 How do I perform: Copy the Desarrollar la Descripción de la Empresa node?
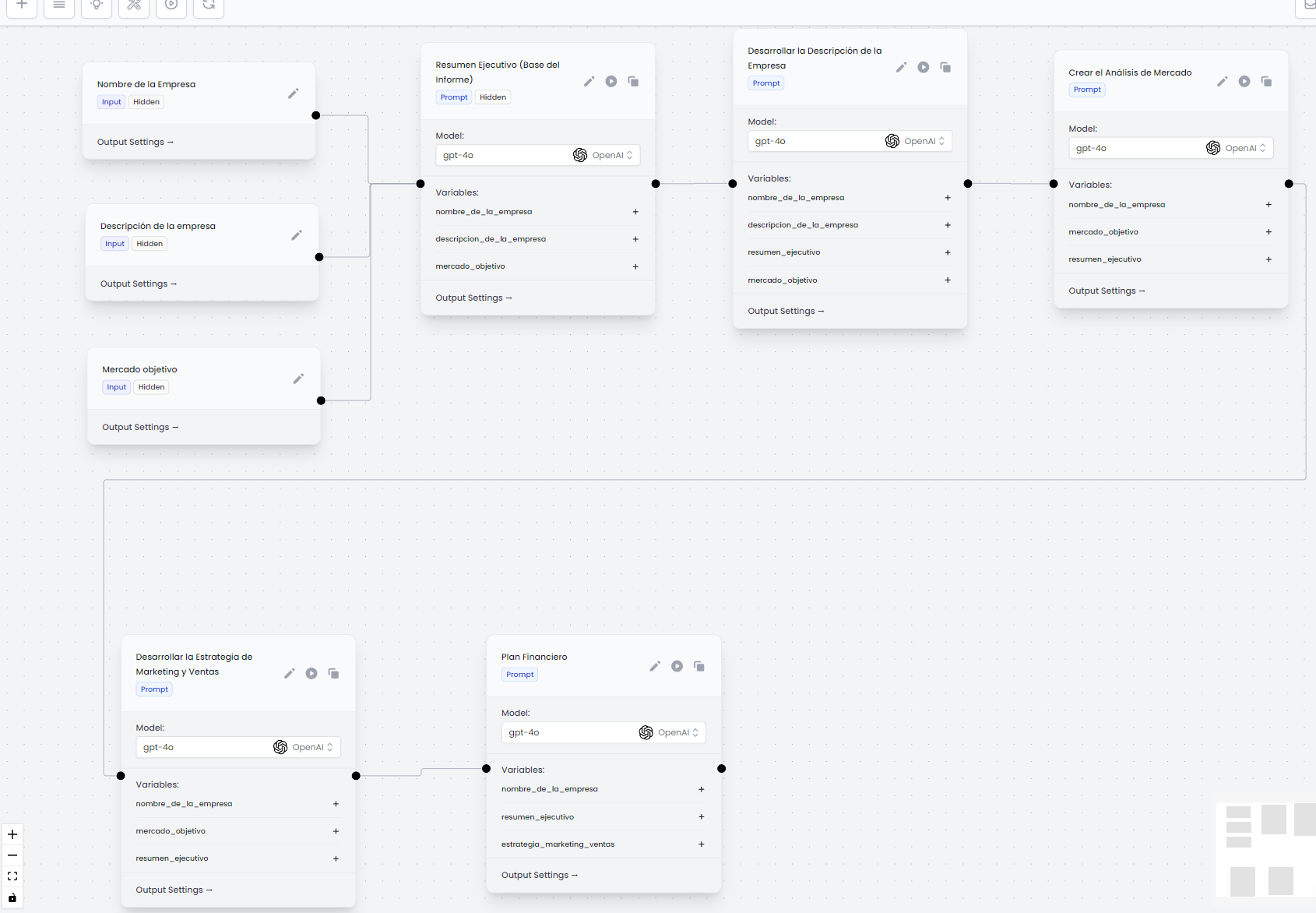pyautogui.click(x=945, y=67)
